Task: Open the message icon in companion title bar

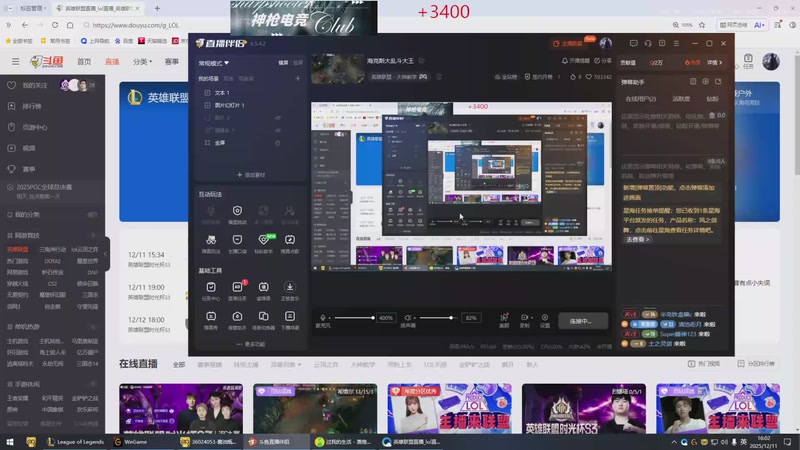Action: [633, 43]
